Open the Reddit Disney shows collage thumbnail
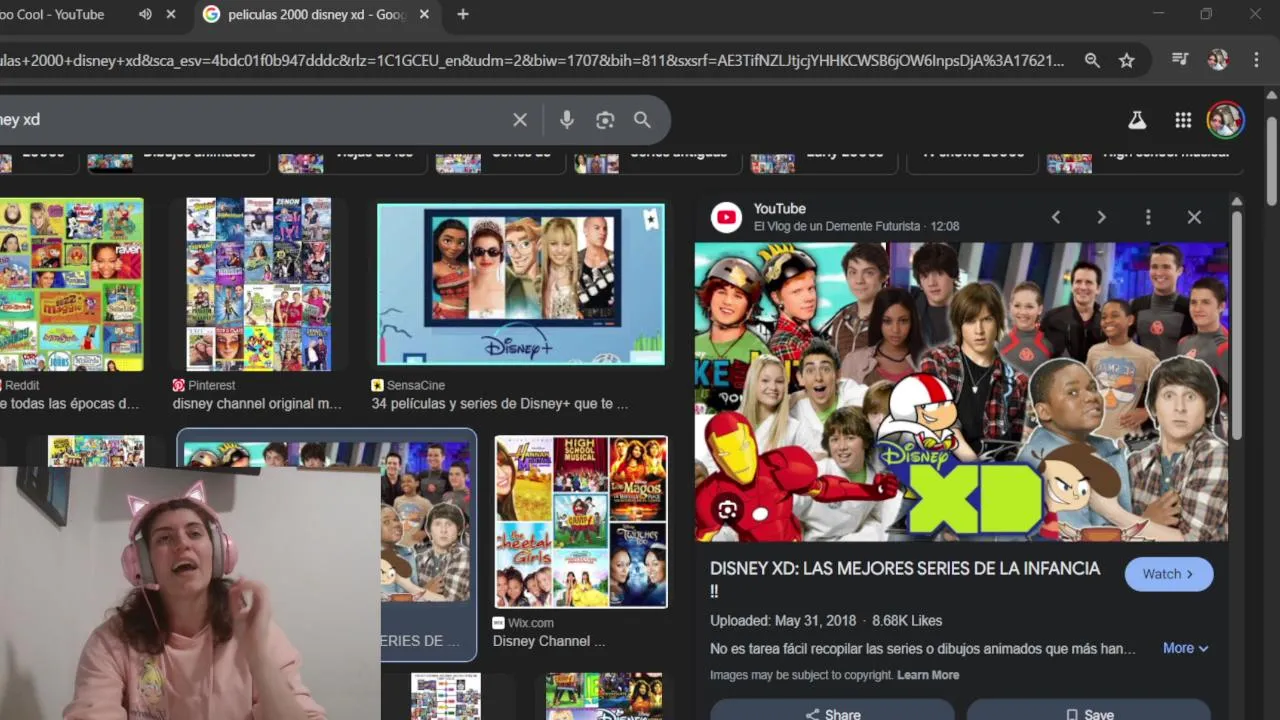1280x720 pixels. (x=71, y=284)
